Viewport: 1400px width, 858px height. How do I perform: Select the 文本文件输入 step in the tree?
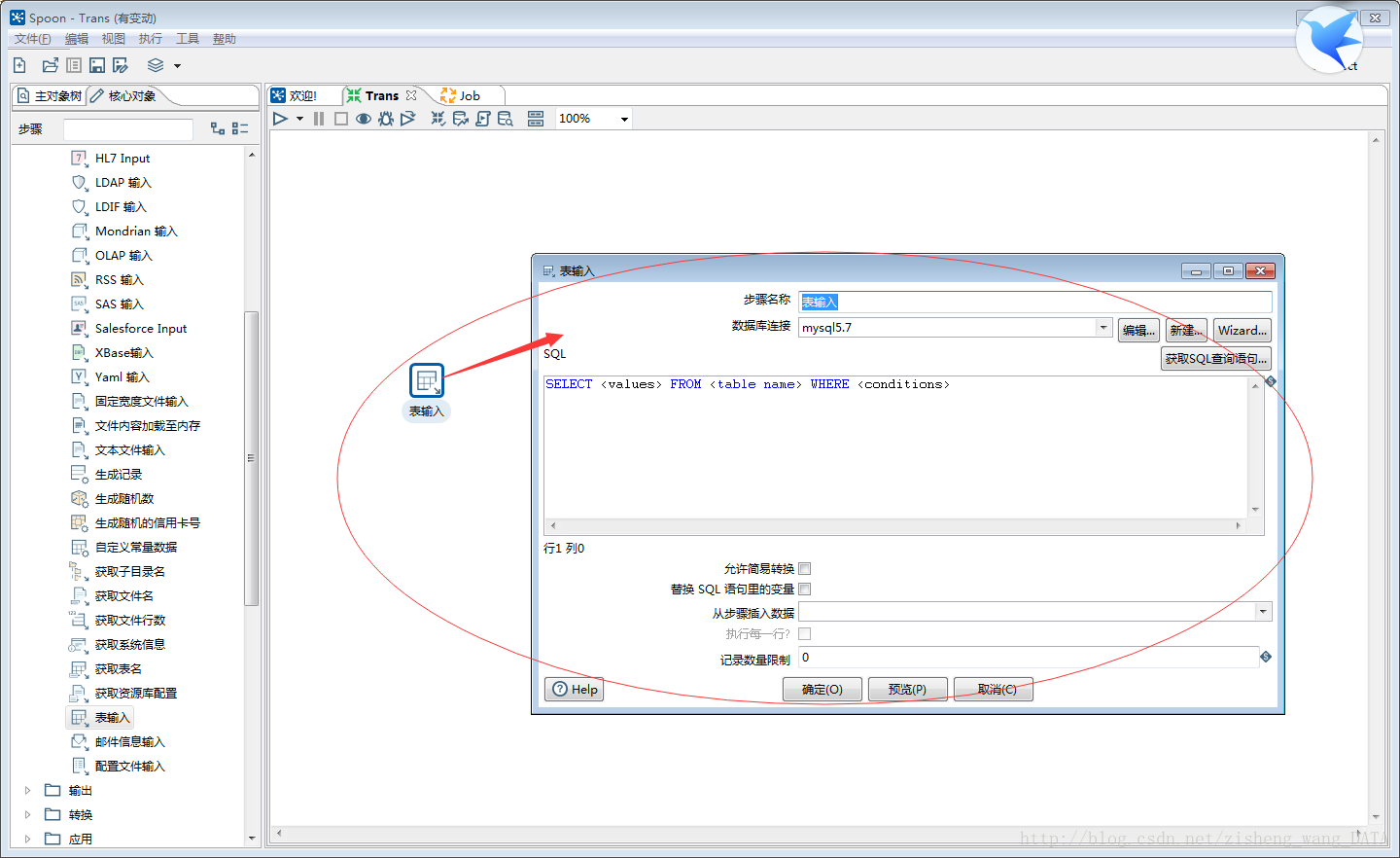(x=118, y=450)
